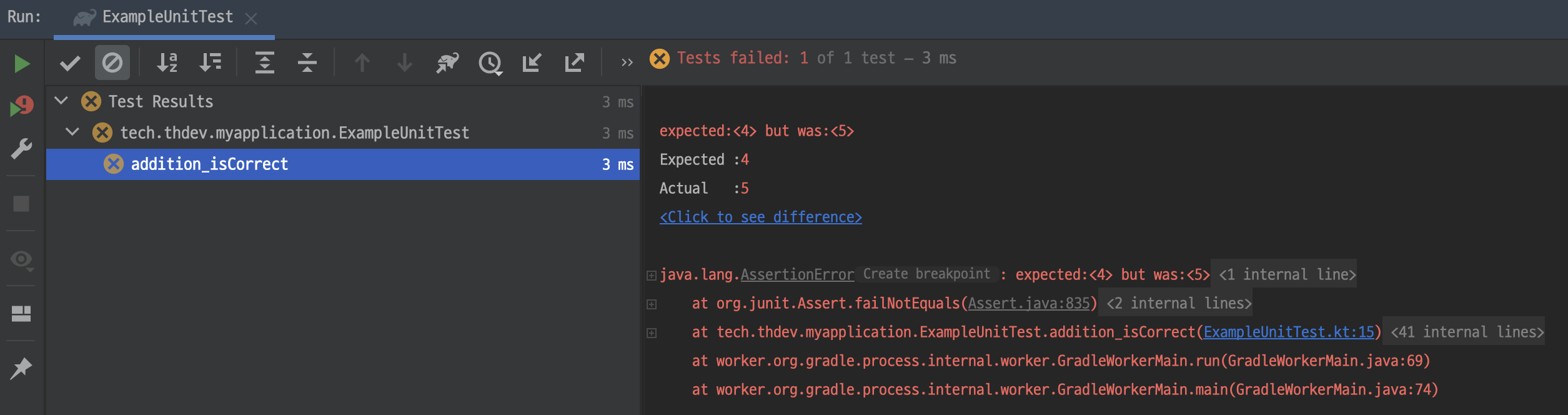This screenshot has height=415, width=1568.
Task: Open the ExampleUnitTest.kt:15 source link
Action: click(x=1289, y=332)
